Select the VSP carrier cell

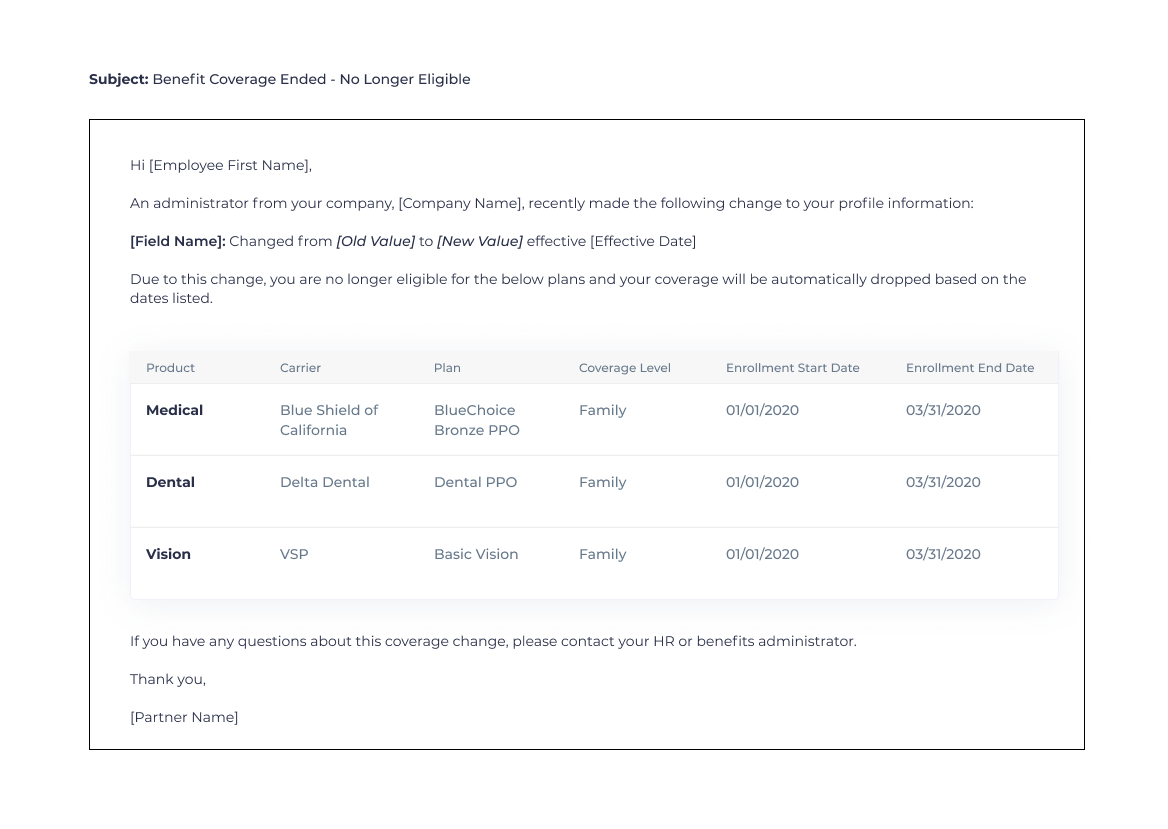(x=294, y=554)
